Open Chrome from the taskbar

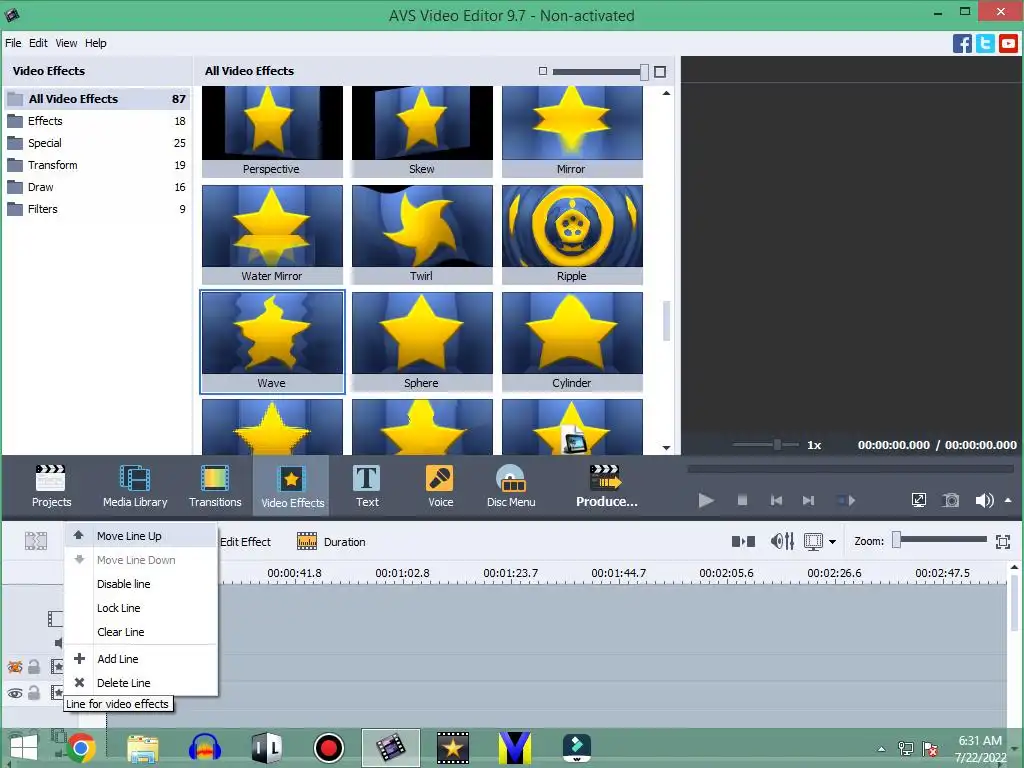click(81, 748)
